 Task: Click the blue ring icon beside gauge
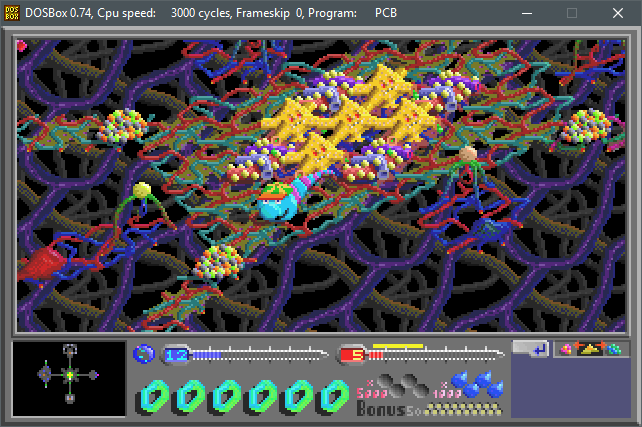click(144, 354)
